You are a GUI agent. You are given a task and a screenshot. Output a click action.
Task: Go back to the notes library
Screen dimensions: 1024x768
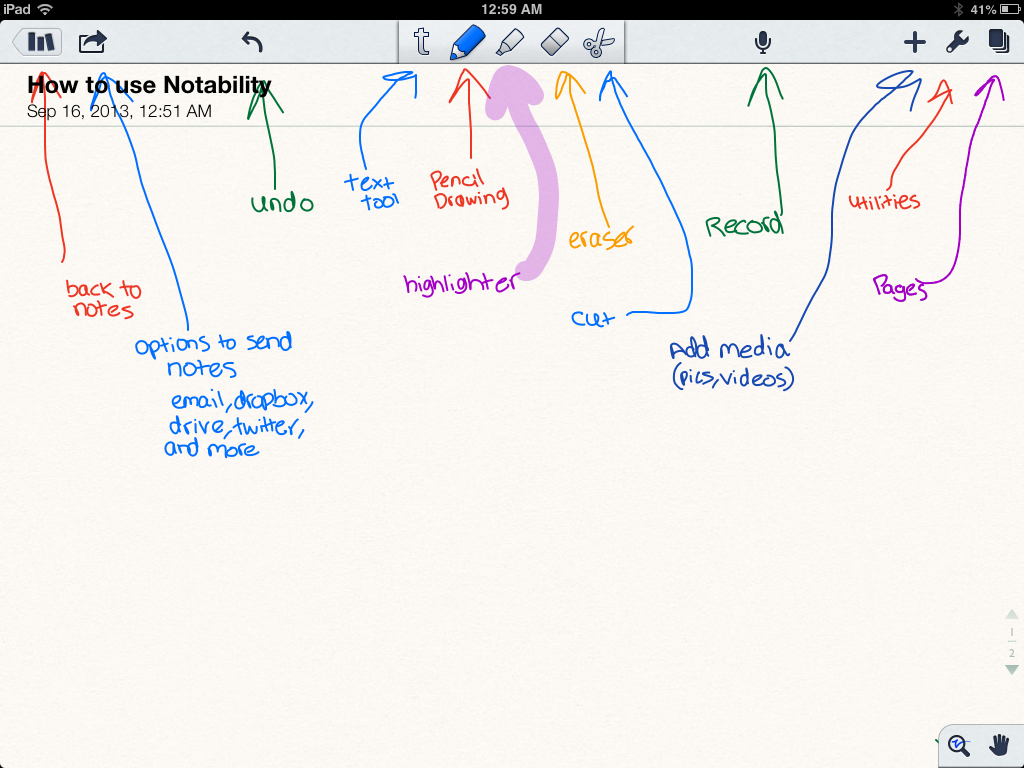38,42
